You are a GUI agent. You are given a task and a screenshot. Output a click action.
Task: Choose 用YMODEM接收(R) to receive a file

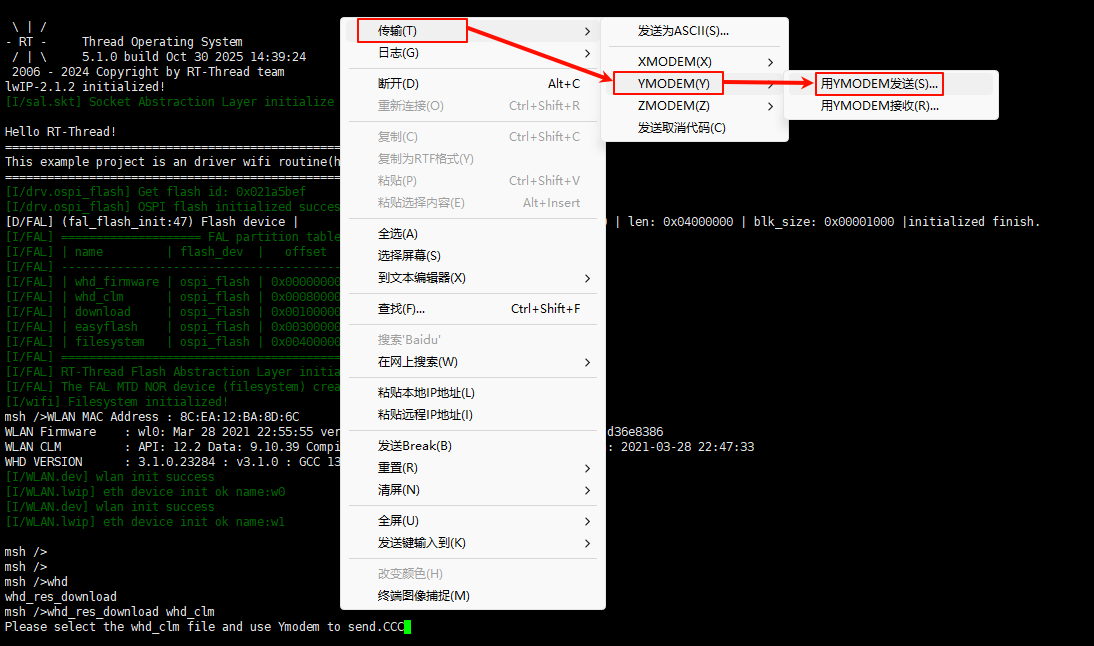point(878,105)
